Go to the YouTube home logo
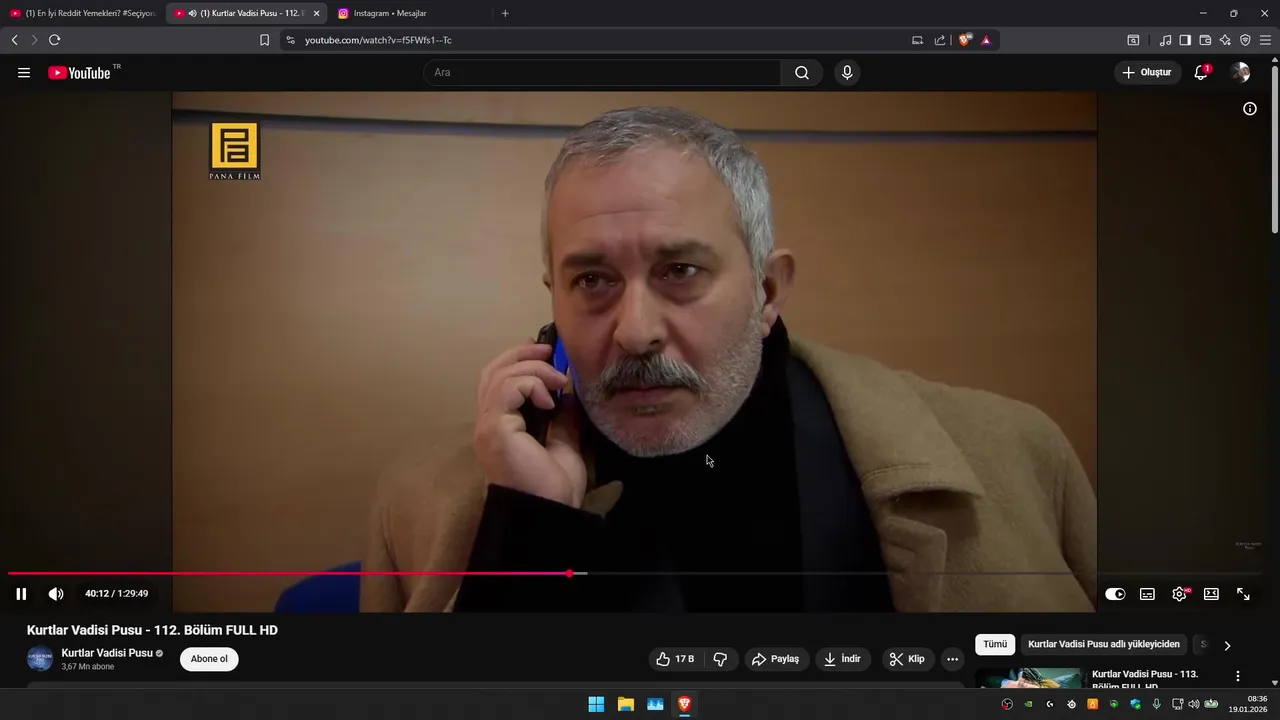The width and height of the screenshot is (1280, 720). click(x=79, y=73)
